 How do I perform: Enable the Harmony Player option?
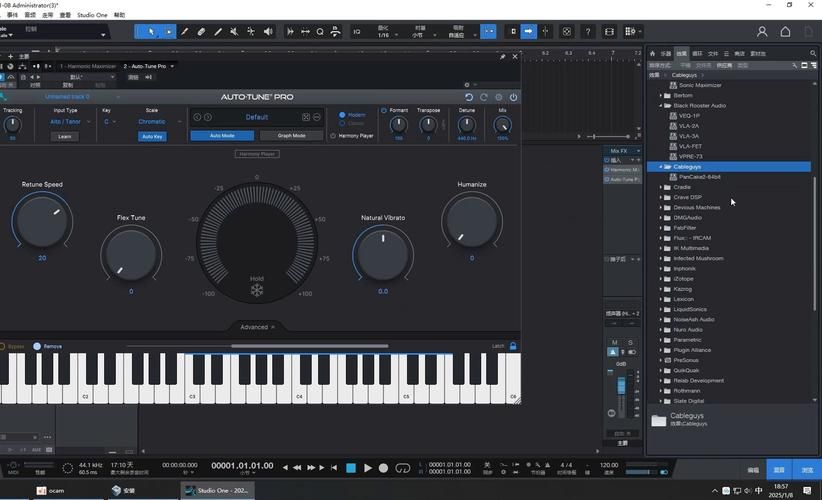click(x=333, y=136)
